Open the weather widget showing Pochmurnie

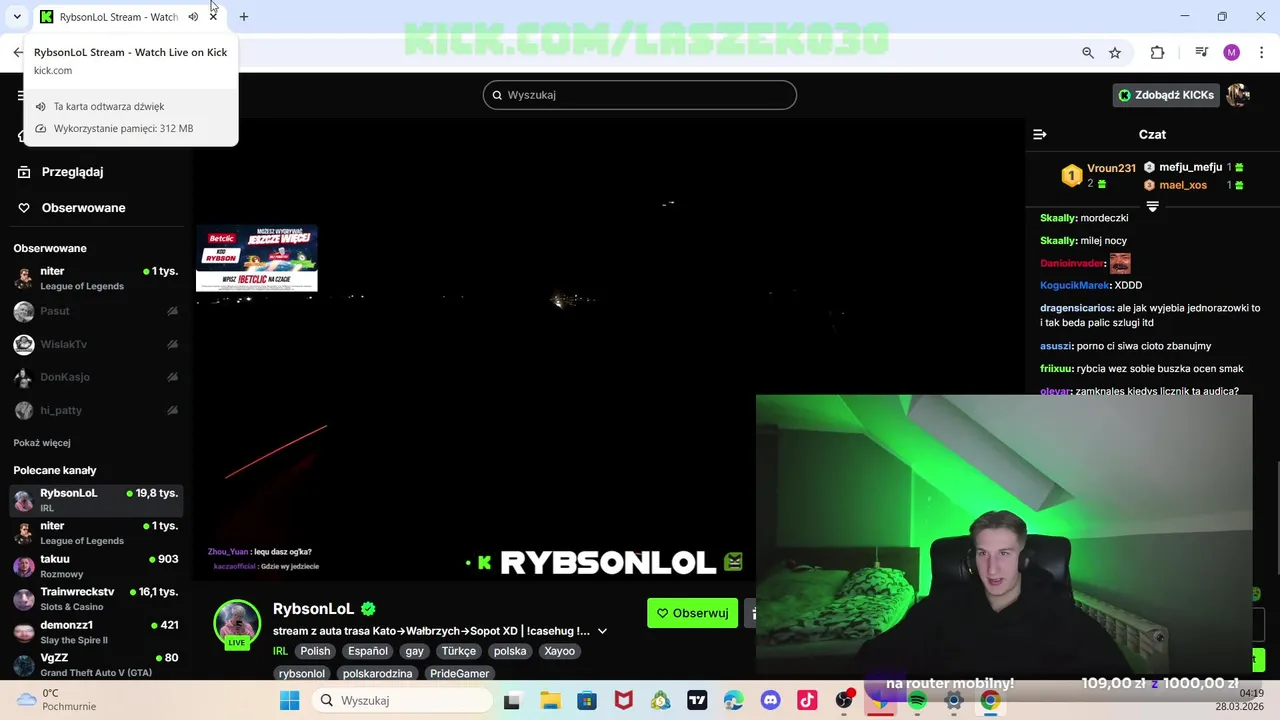(58, 700)
